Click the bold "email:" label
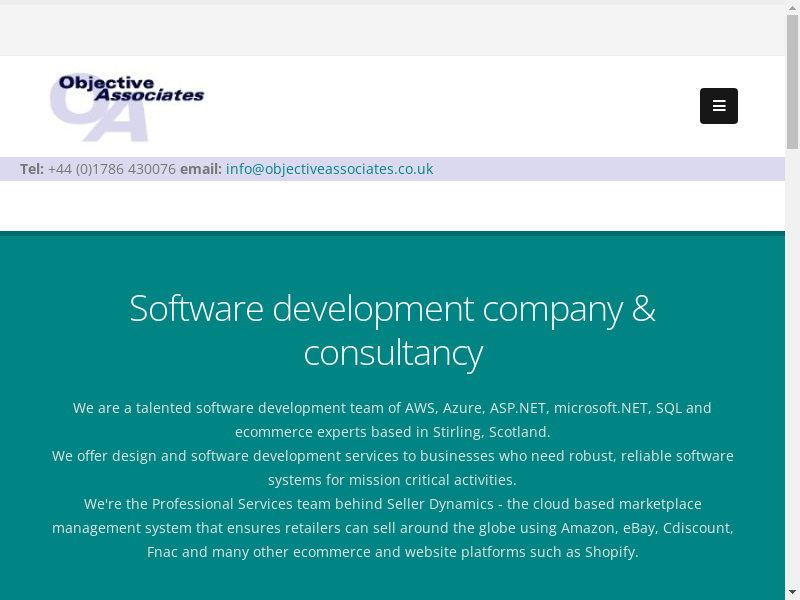800x600 pixels. (201, 169)
